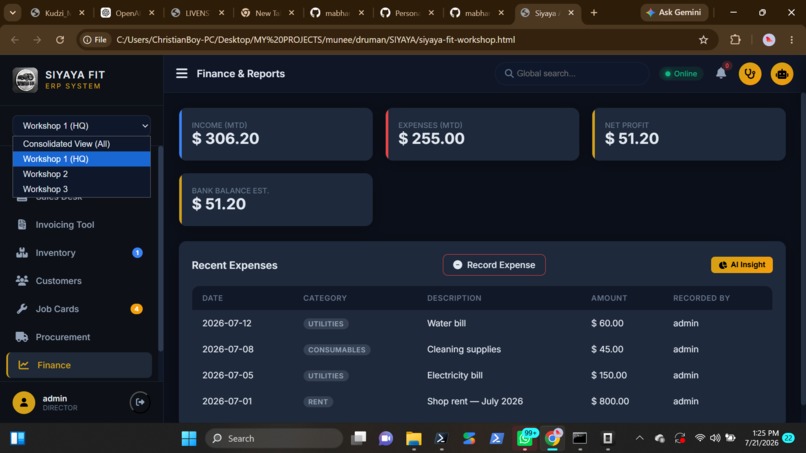Click the Net Profit card
Screen dimensions: 806x453
689,134
